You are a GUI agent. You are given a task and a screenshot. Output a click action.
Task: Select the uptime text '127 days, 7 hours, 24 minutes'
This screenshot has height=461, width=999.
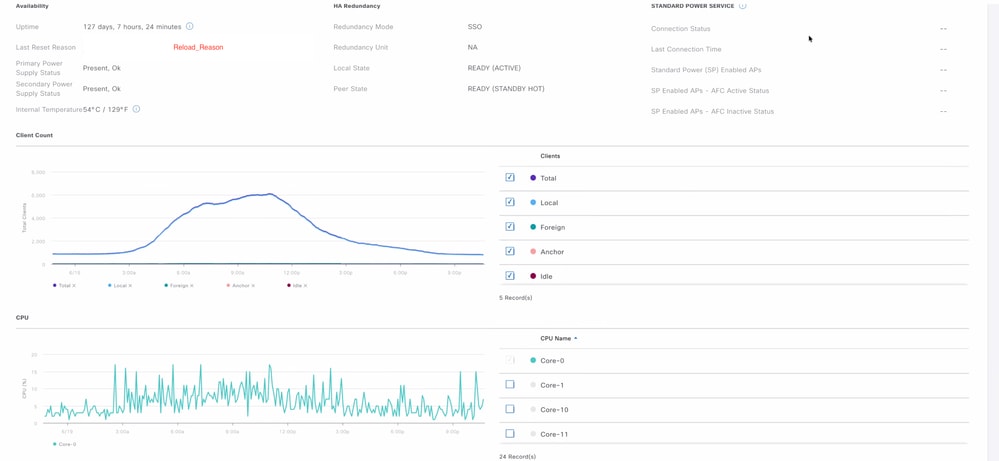tap(132, 27)
